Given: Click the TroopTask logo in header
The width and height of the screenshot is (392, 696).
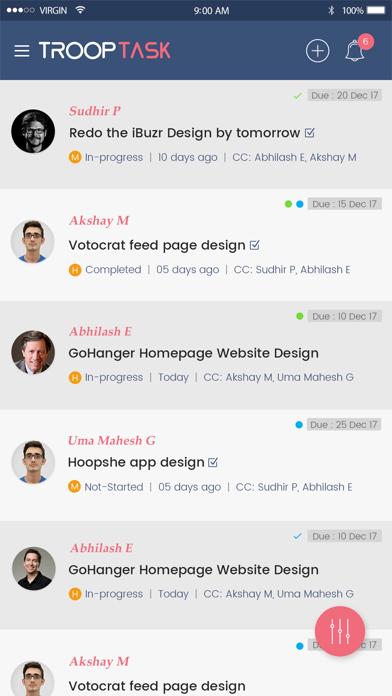Looking at the screenshot, I should click(105, 50).
